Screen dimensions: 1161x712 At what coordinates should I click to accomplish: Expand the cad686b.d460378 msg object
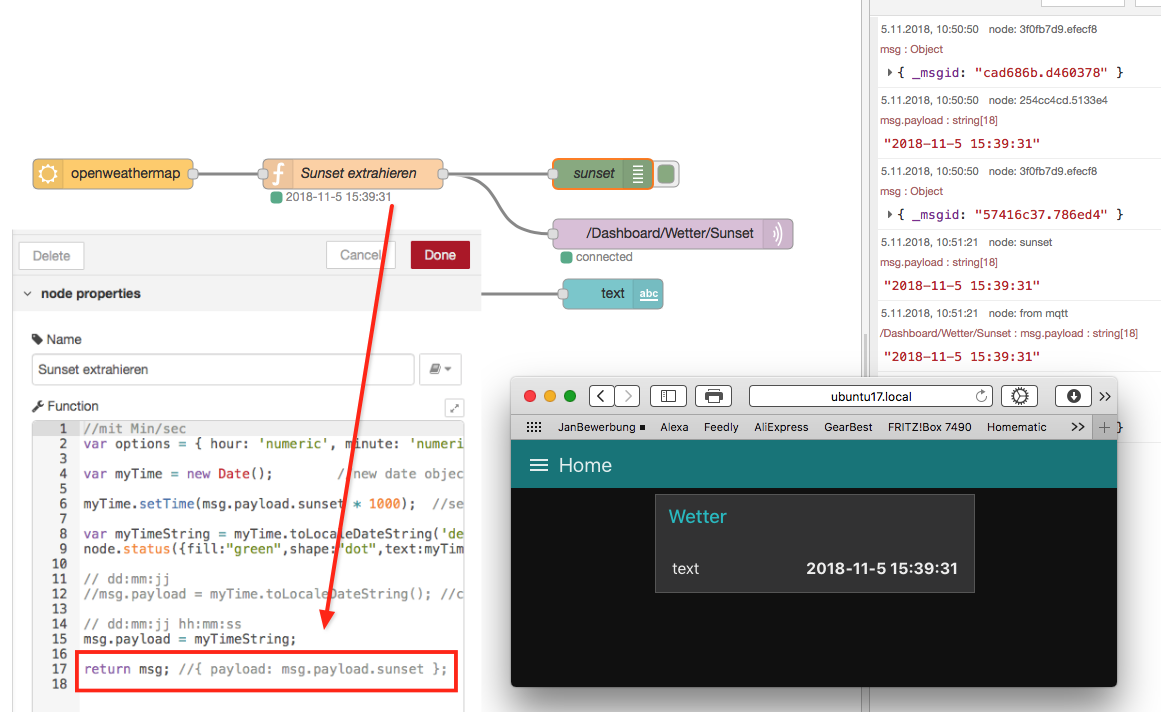pos(889,73)
